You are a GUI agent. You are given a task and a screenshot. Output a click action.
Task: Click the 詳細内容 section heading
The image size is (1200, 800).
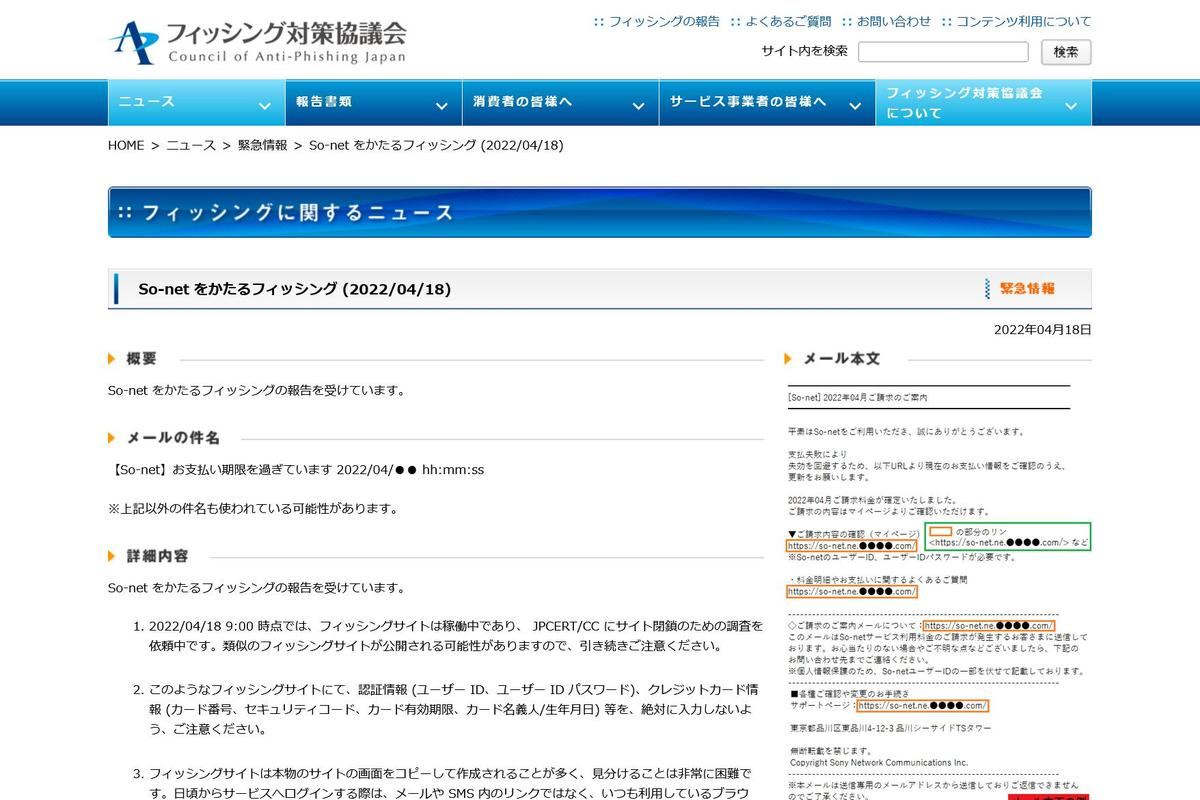(157, 555)
